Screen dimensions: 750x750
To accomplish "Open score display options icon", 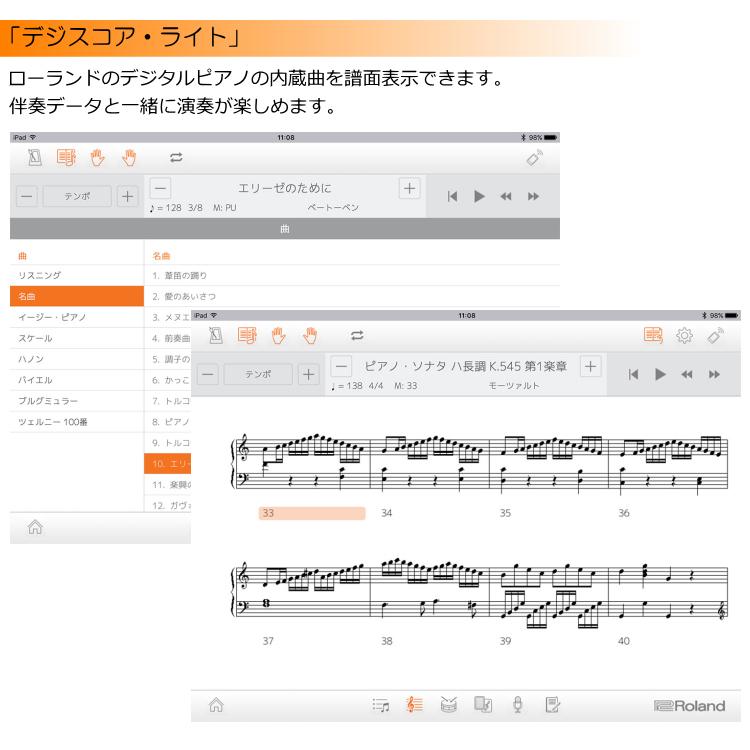I will pos(653,335).
